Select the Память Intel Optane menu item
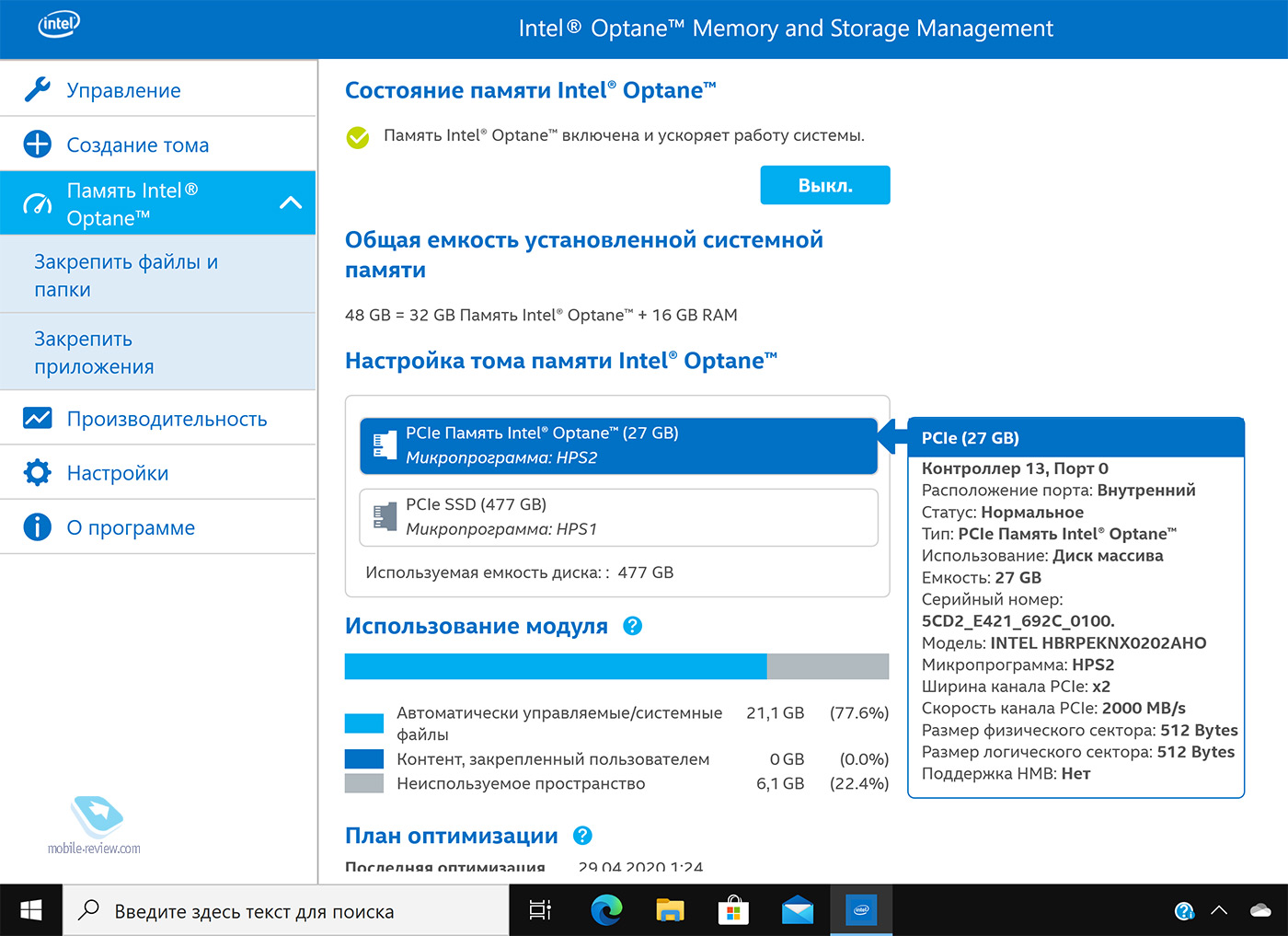 click(x=158, y=202)
